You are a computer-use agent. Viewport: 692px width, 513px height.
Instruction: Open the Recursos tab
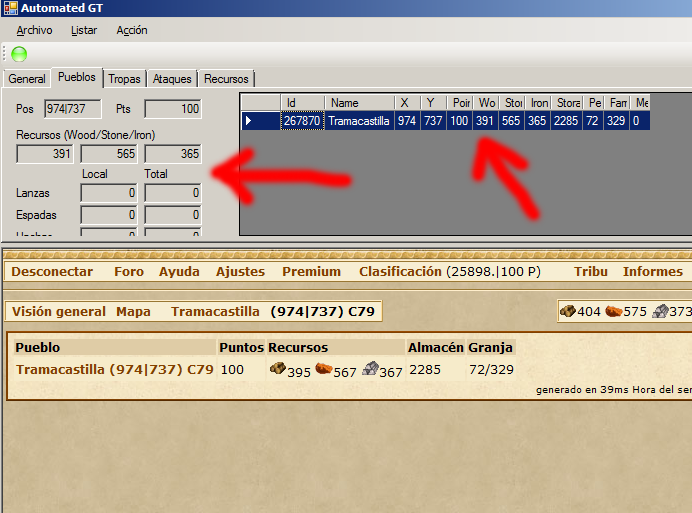[x=226, y=79]
